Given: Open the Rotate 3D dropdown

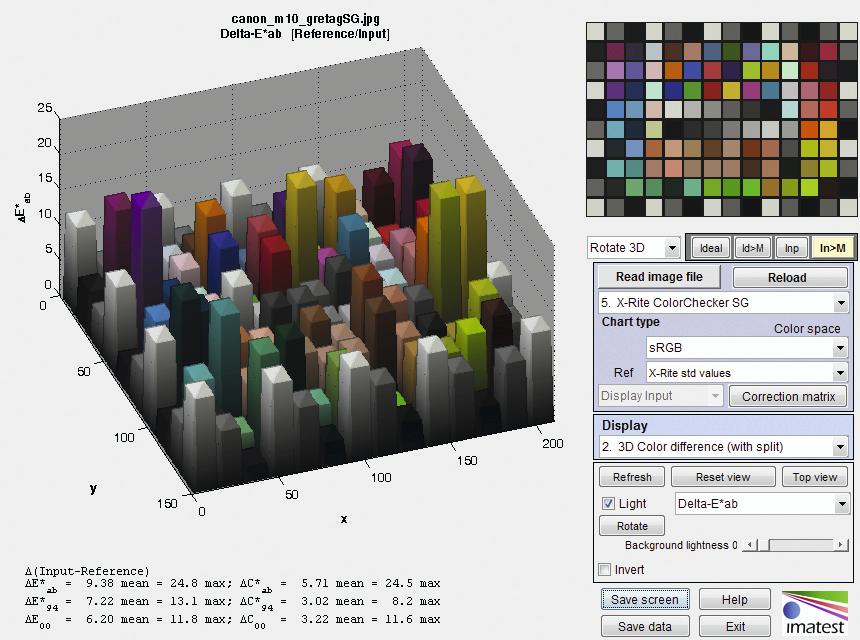Looking at the screenshot, I should click(633, 248).
